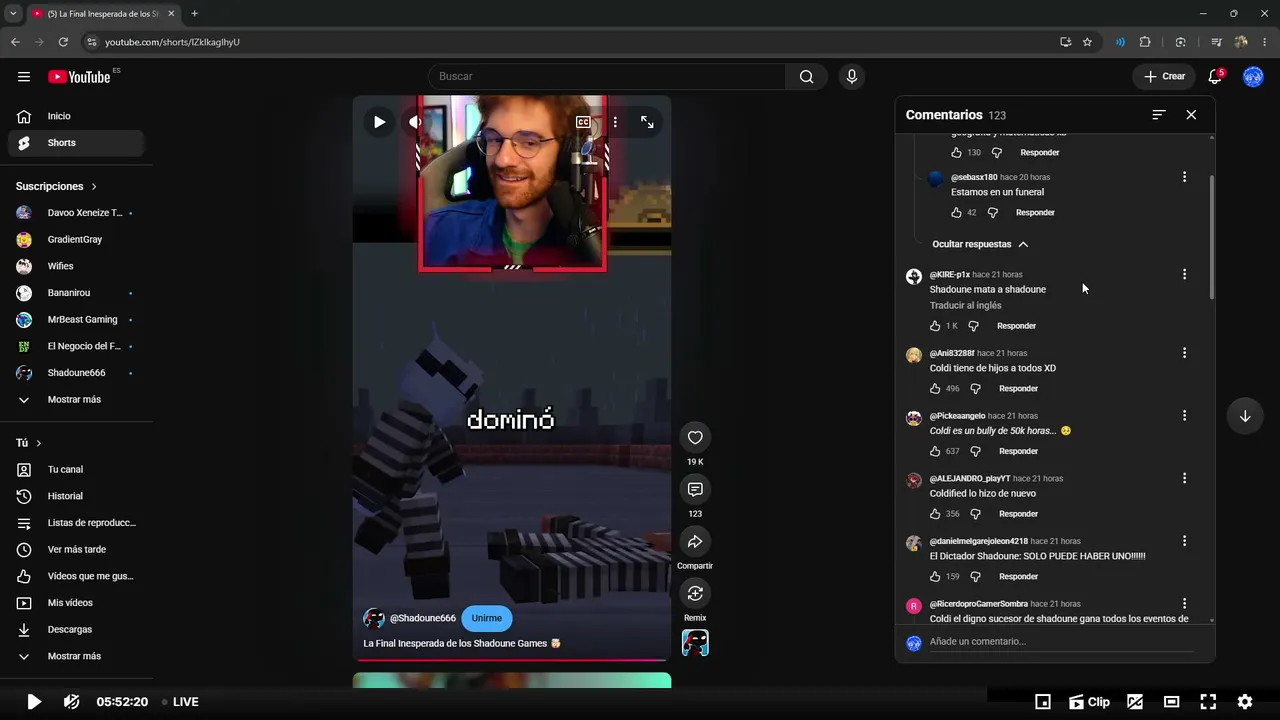Create content with the Crear button

click(1164, 77)
